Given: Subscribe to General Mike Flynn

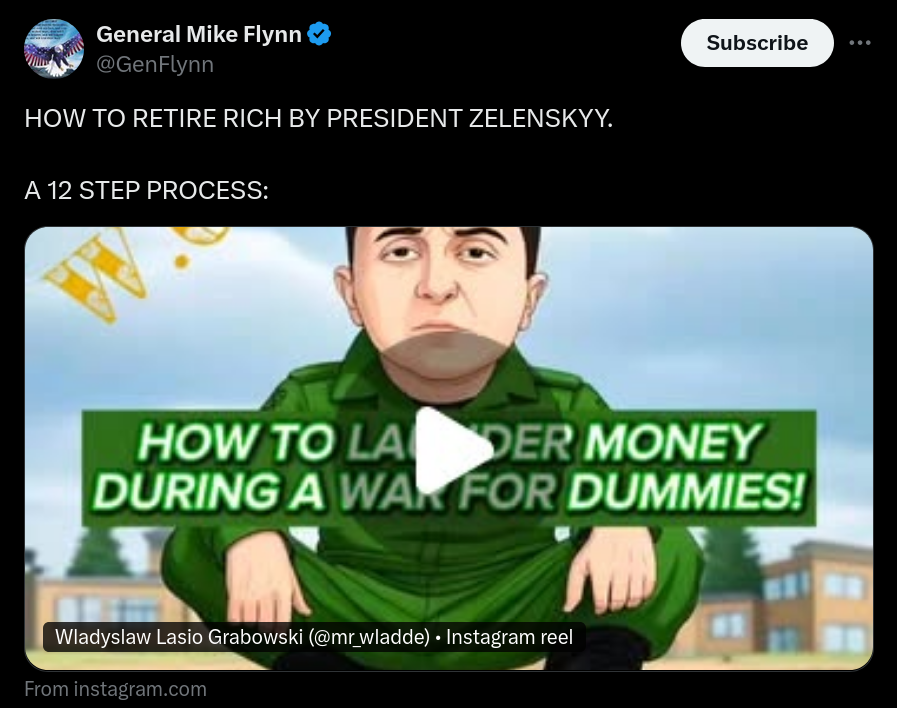Looking at the screenshot, I should [x=757, y=43].
